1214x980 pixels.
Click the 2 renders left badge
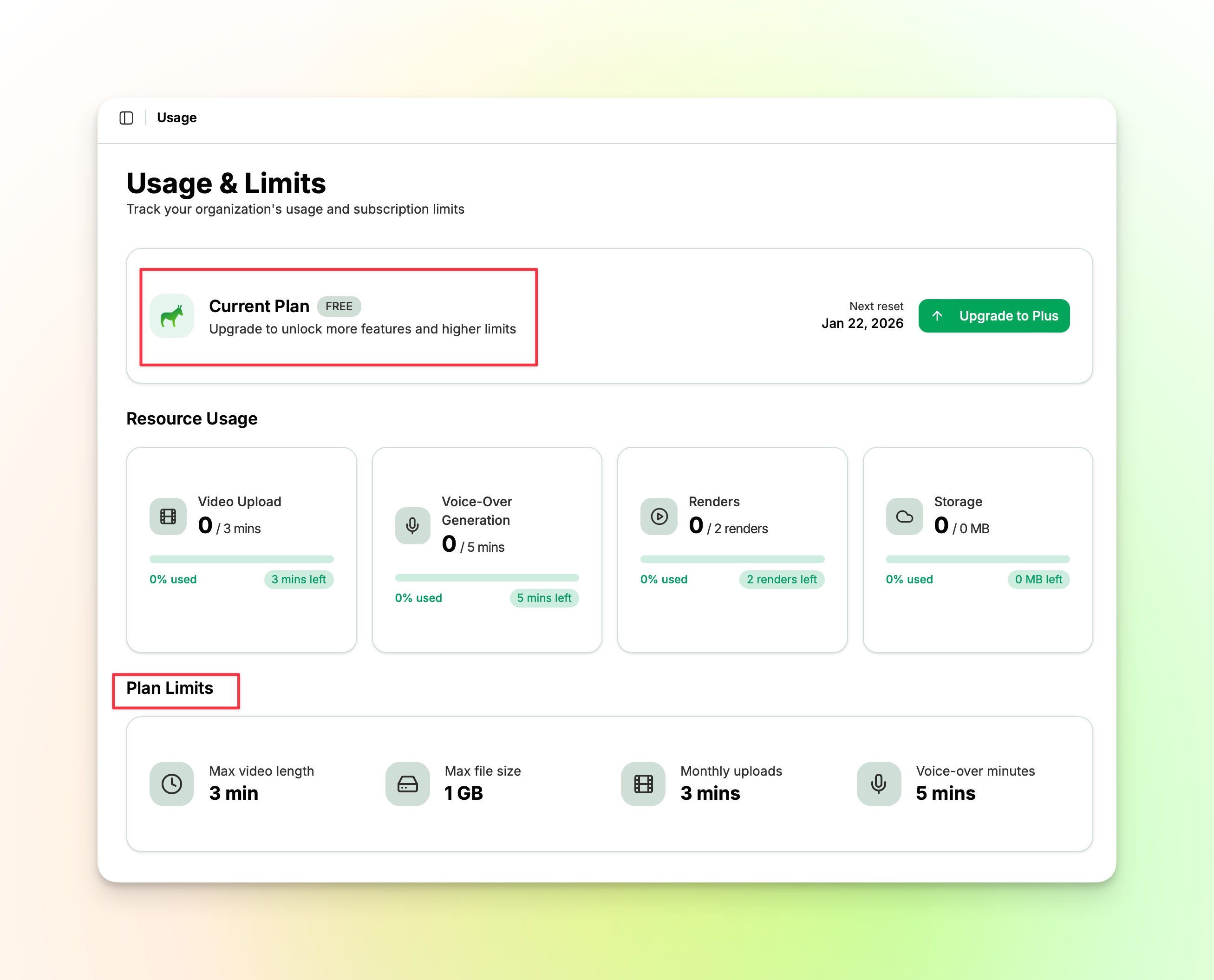pyautogui.click(x=782, y=579)
